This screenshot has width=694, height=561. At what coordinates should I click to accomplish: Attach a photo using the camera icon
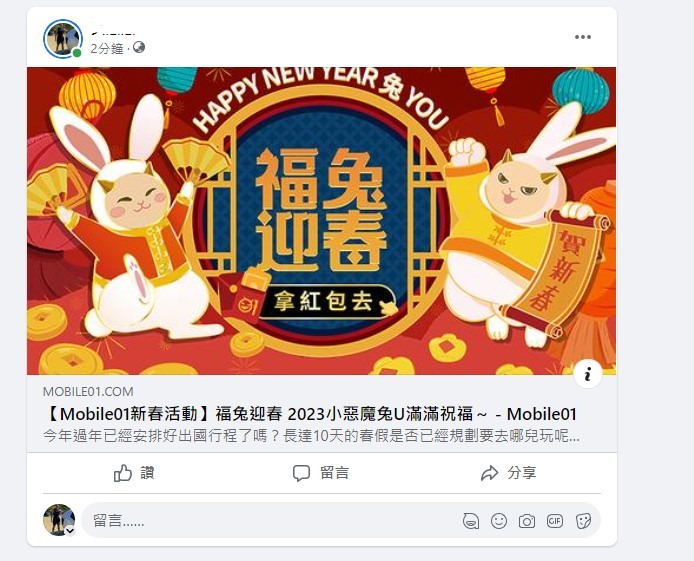527,521
